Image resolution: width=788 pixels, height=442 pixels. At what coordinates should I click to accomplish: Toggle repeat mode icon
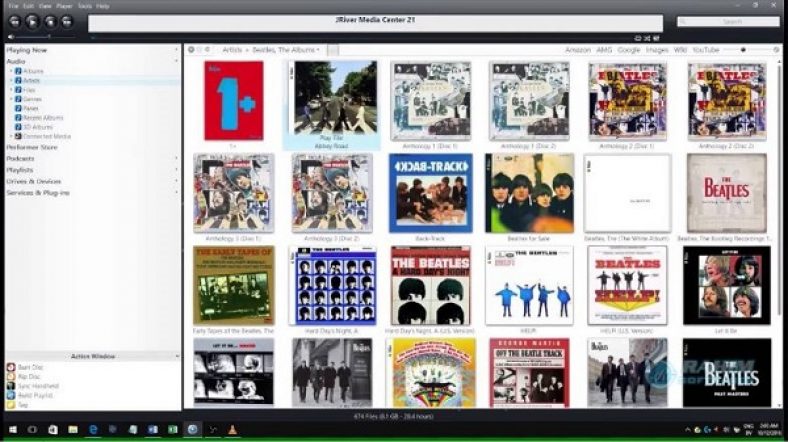tap(637, 38)
